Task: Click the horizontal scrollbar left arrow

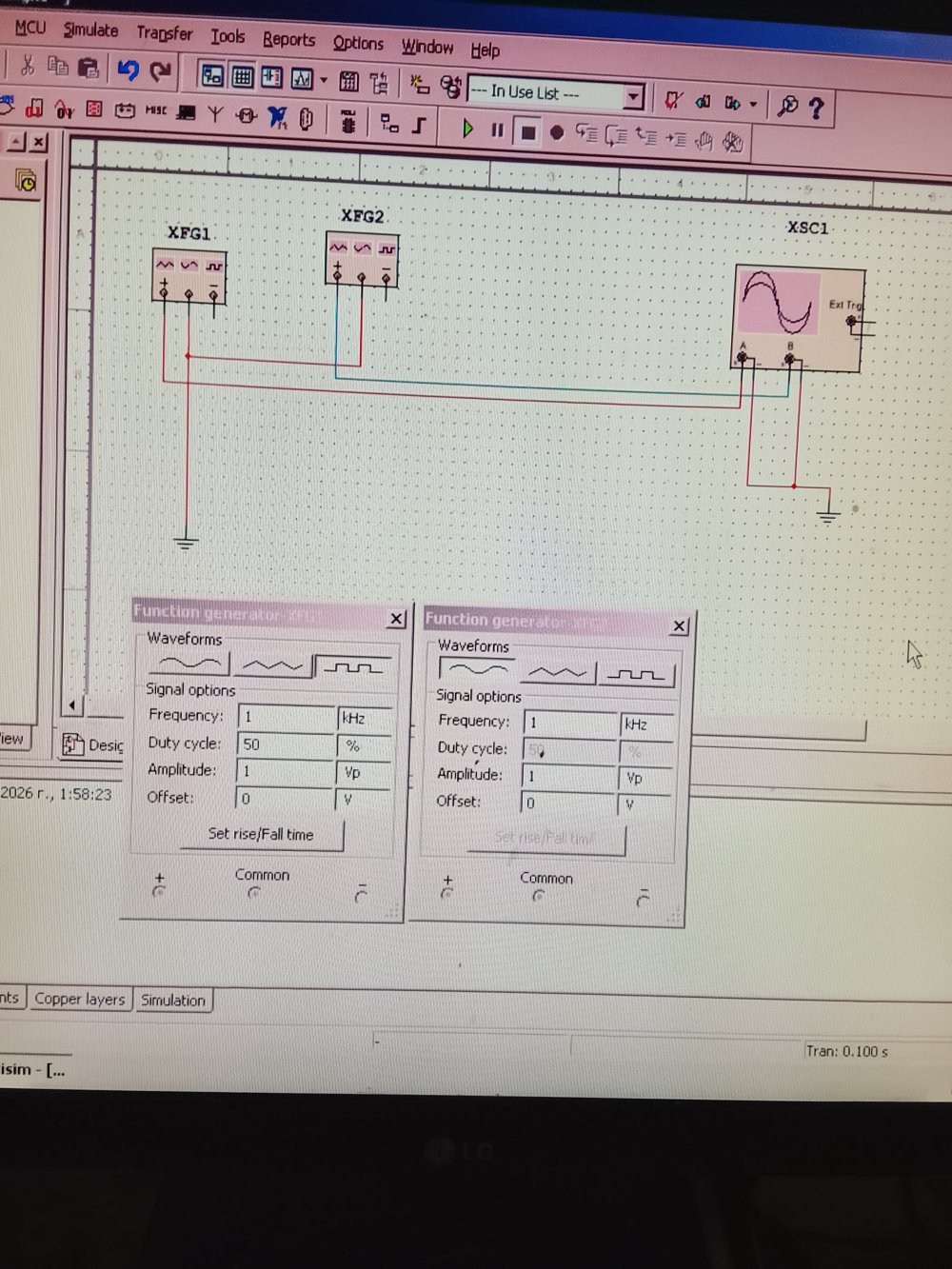Action: (72, 705)
